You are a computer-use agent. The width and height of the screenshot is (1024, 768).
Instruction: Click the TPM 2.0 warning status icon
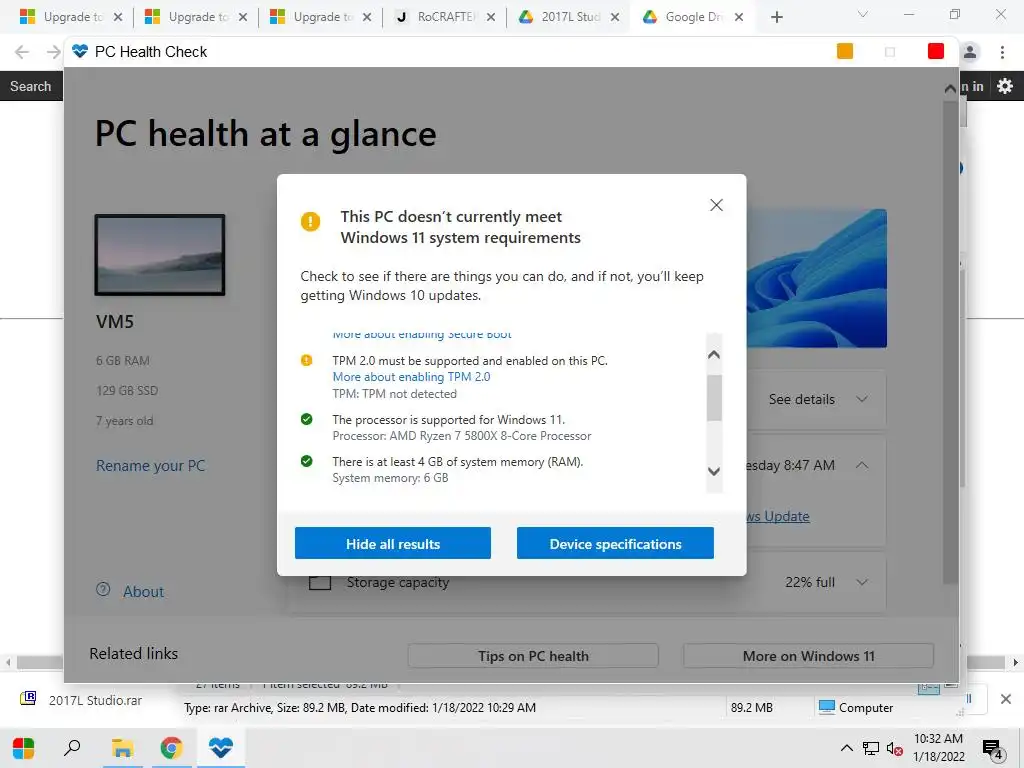[306, 360]
